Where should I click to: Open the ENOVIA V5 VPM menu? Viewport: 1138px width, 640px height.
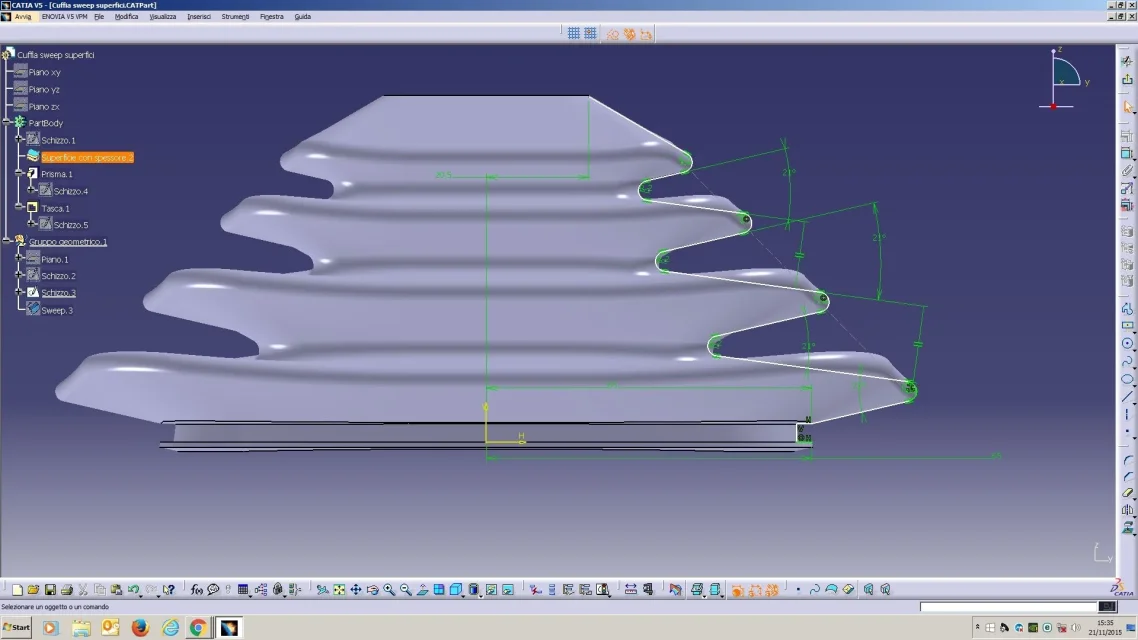(x=64, y=17)
